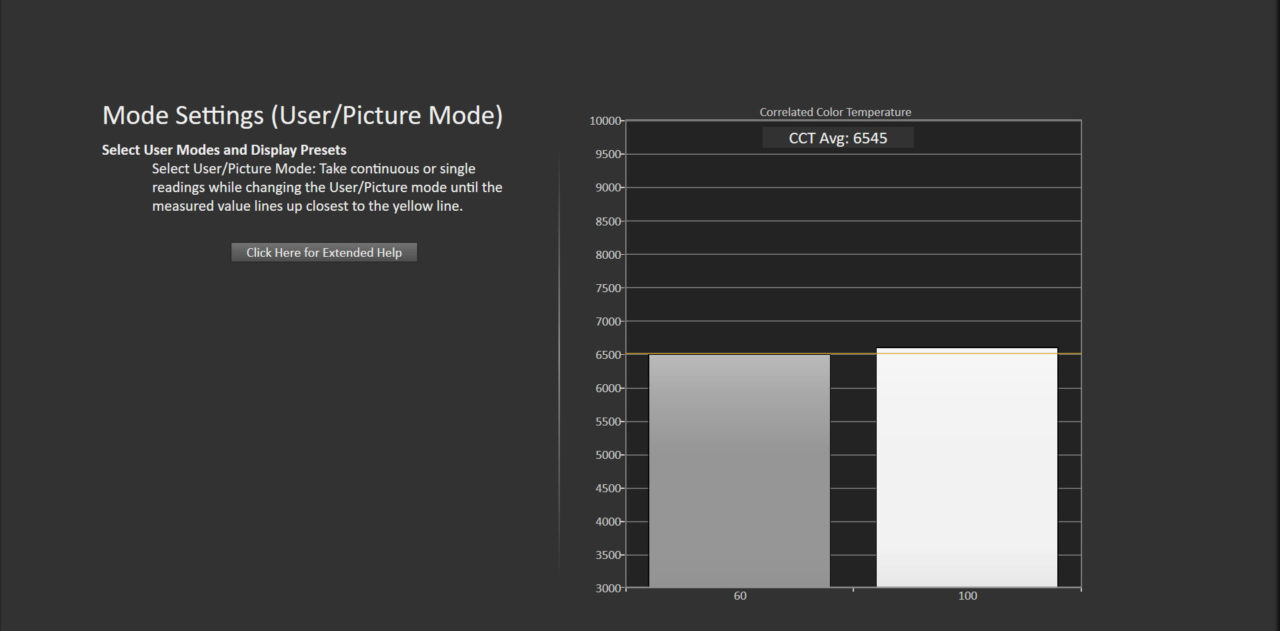Select the CCT Avg: 6545 readout
This screenshot has width=1280, height=631.
coord(838,138)
